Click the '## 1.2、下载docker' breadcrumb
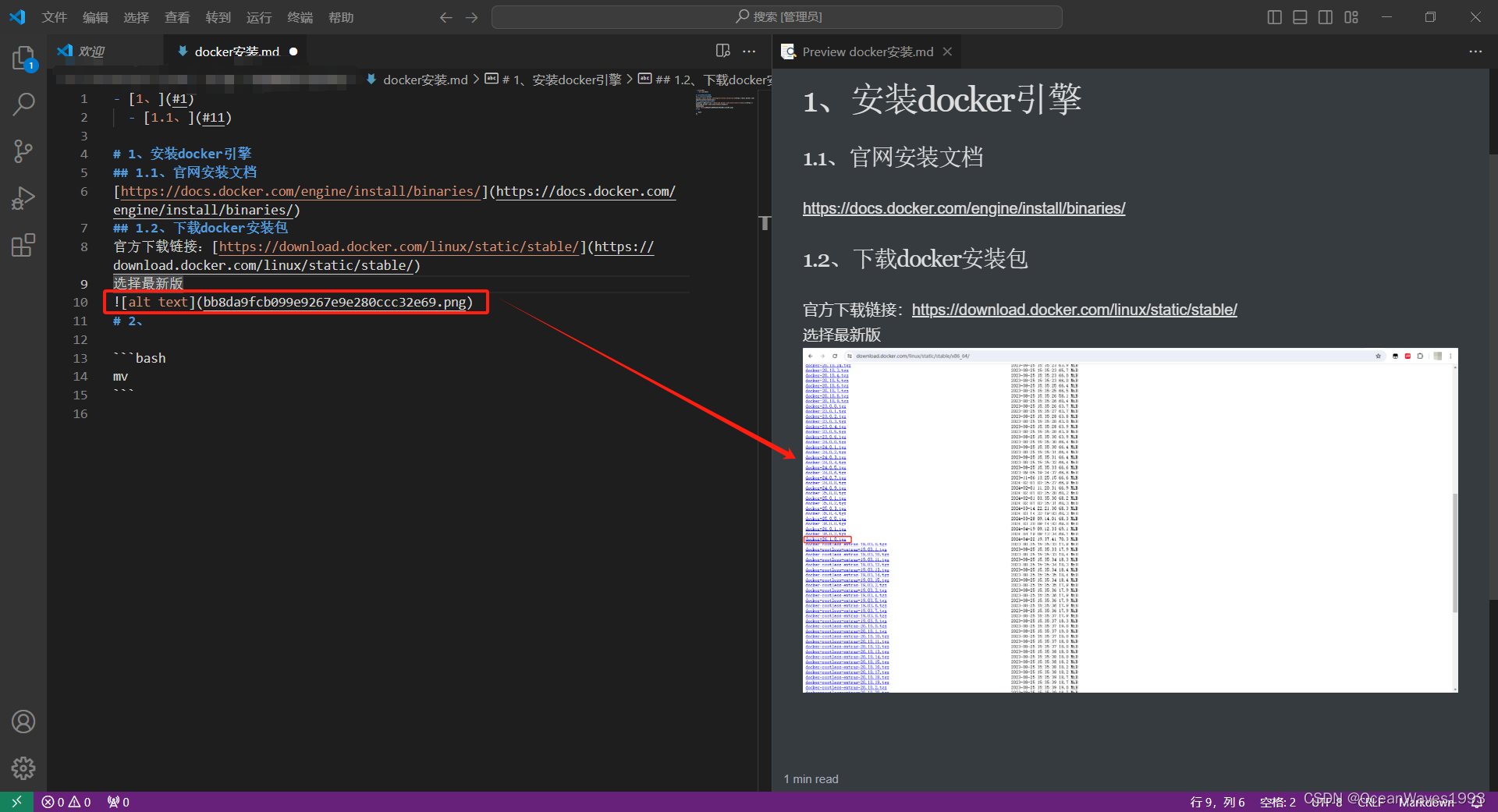1498x812 pixels. [706, 80]
